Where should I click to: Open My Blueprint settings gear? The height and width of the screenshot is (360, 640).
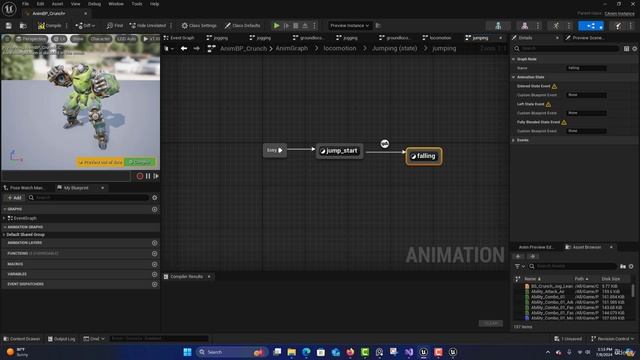click(x=155, y=198)
